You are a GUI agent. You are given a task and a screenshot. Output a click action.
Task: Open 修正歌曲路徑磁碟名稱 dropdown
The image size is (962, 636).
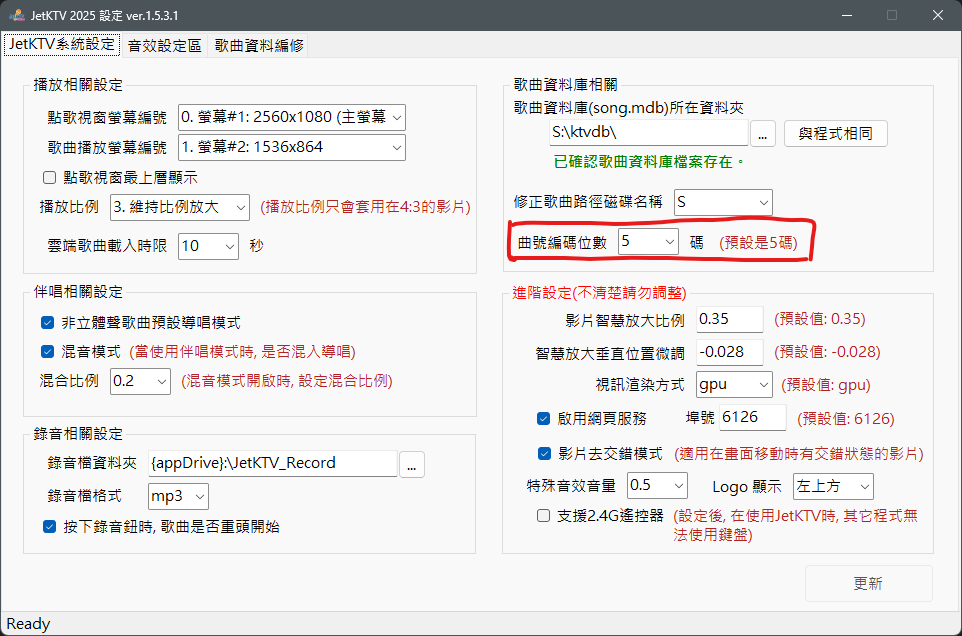723,202
